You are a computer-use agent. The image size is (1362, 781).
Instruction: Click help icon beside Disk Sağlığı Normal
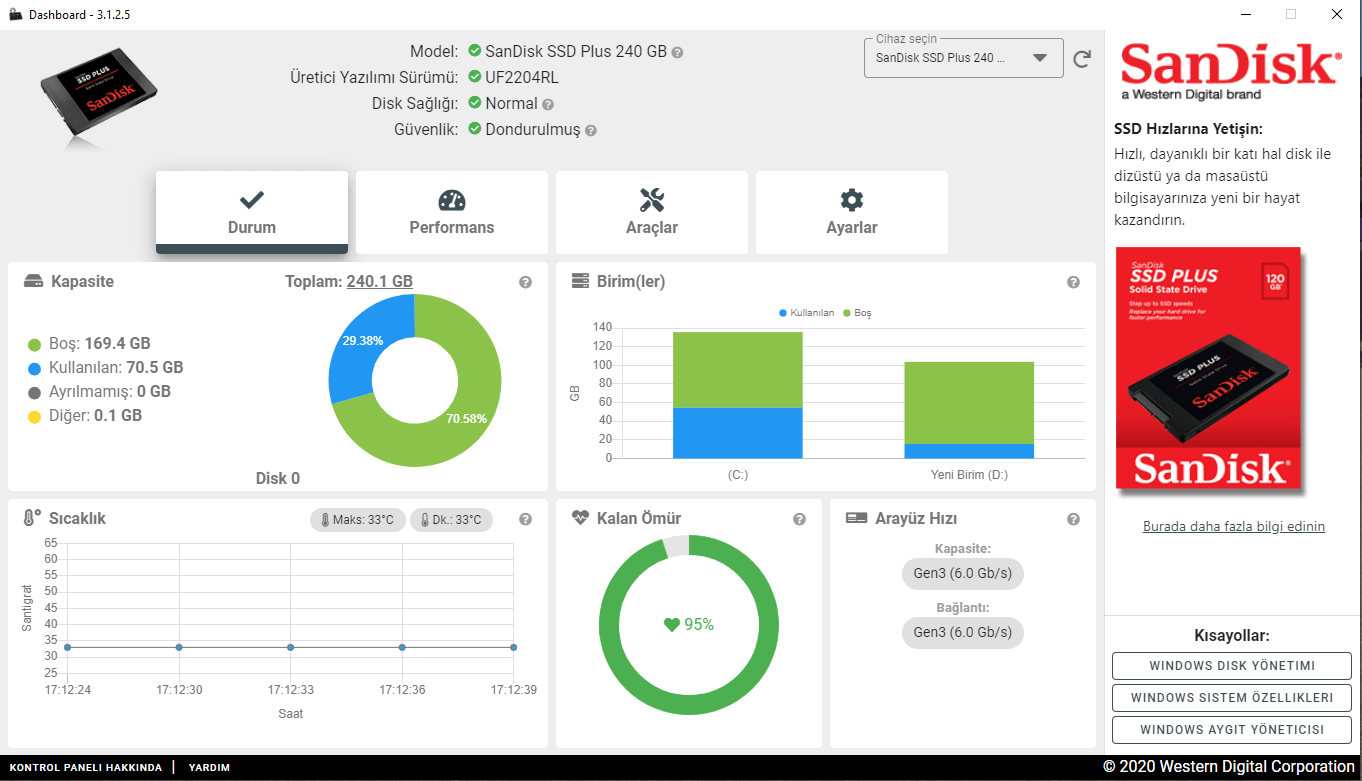(548, 104)
